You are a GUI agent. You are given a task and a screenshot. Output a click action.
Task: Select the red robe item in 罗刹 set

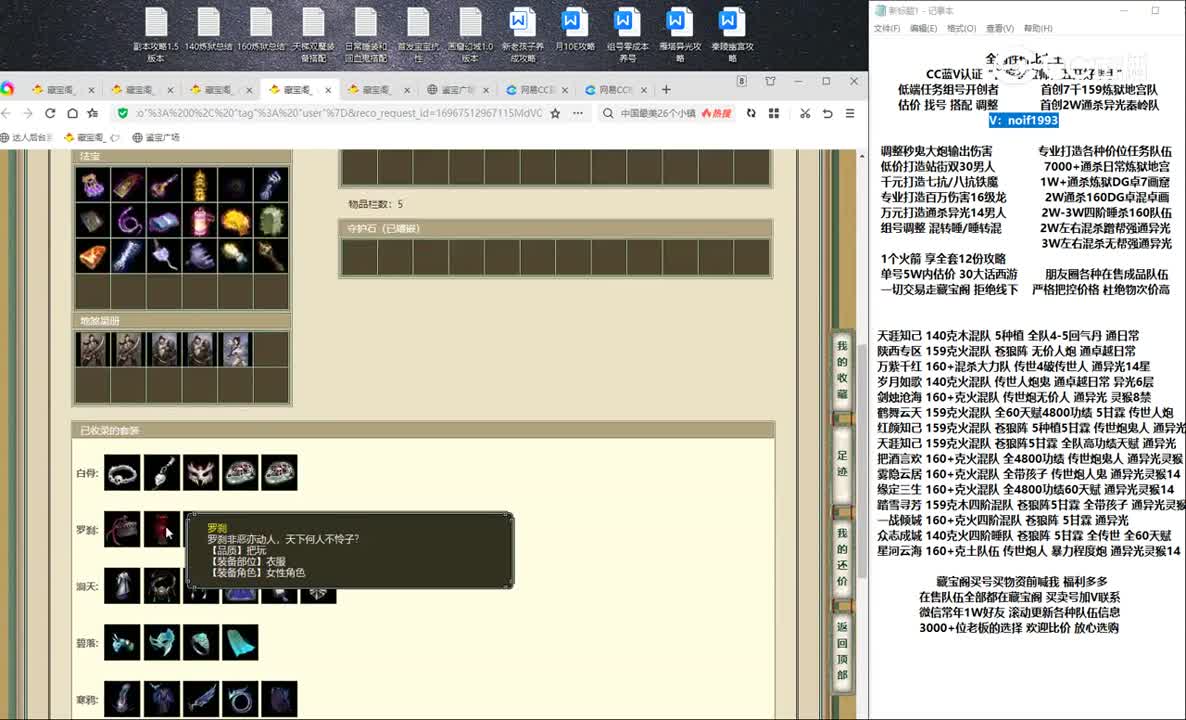161,529
